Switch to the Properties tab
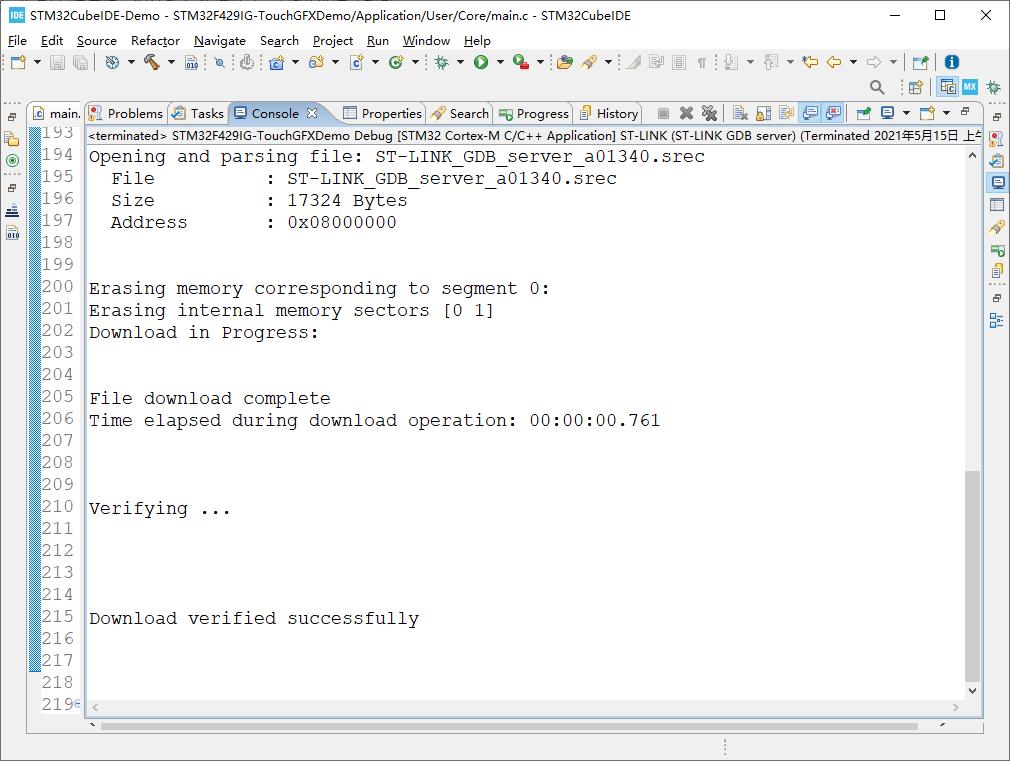1010x761 pixels. [x=383, y=113]
